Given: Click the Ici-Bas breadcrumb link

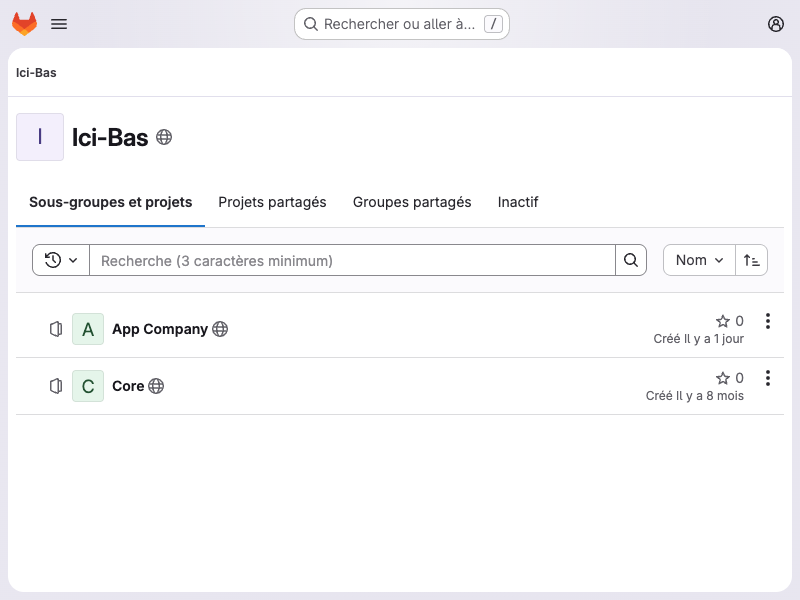Looking at the screenshot, I should tap(36, 73).
